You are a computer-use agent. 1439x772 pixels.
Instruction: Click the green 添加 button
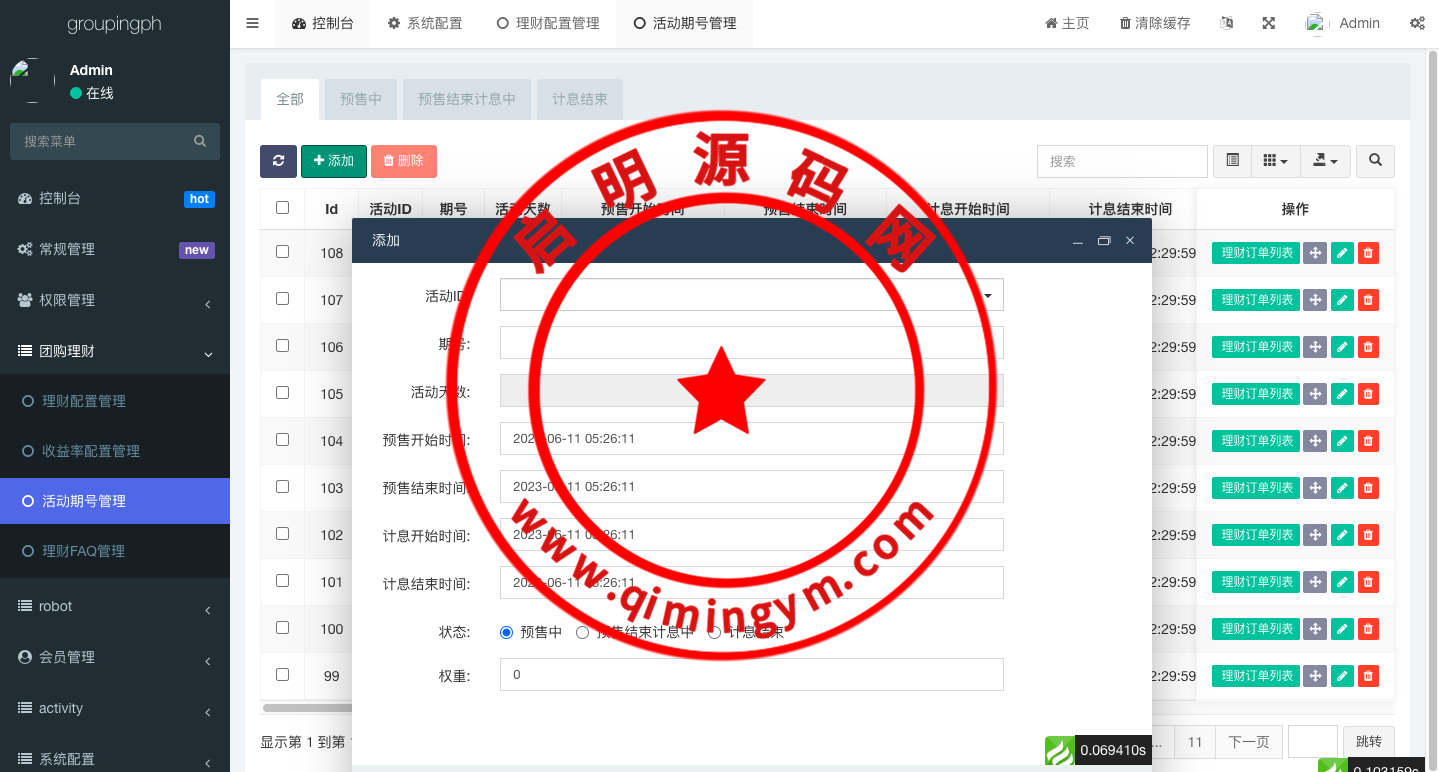[333, 161]
